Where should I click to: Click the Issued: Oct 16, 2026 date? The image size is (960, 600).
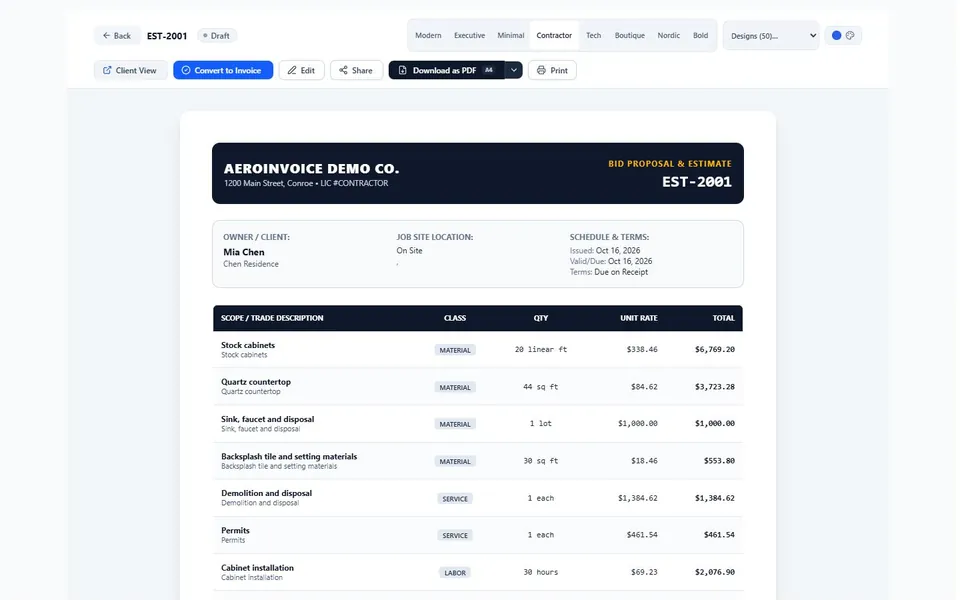click(605, 250)
